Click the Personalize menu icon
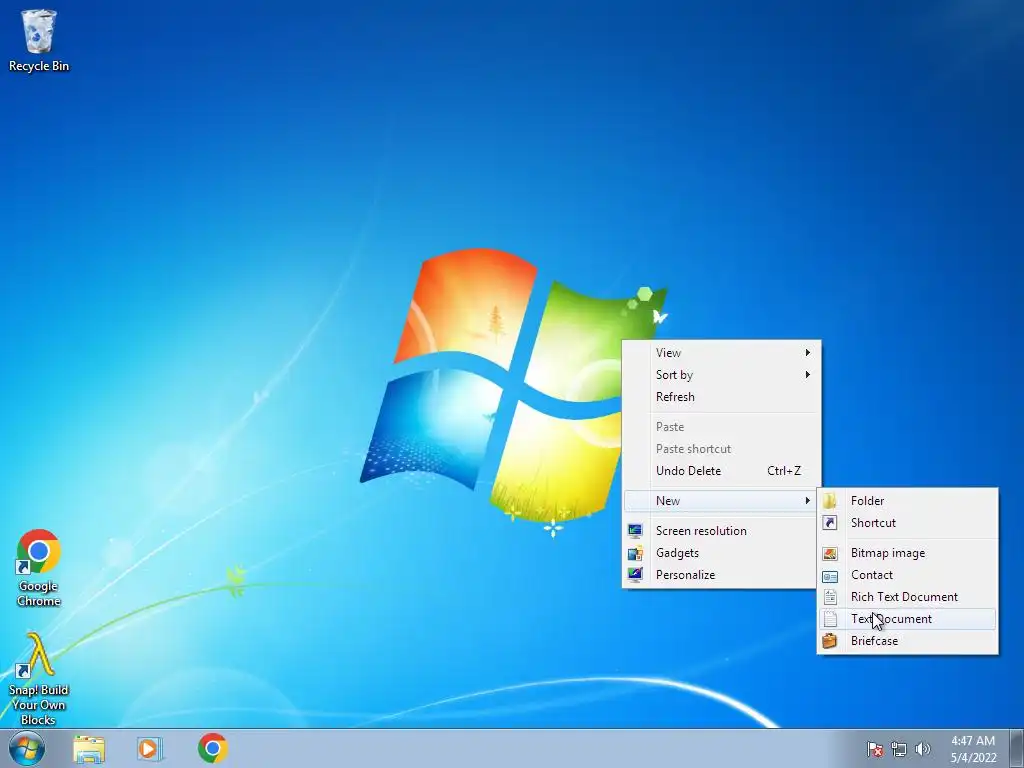The image size is (1024, 768). point(635,575)
